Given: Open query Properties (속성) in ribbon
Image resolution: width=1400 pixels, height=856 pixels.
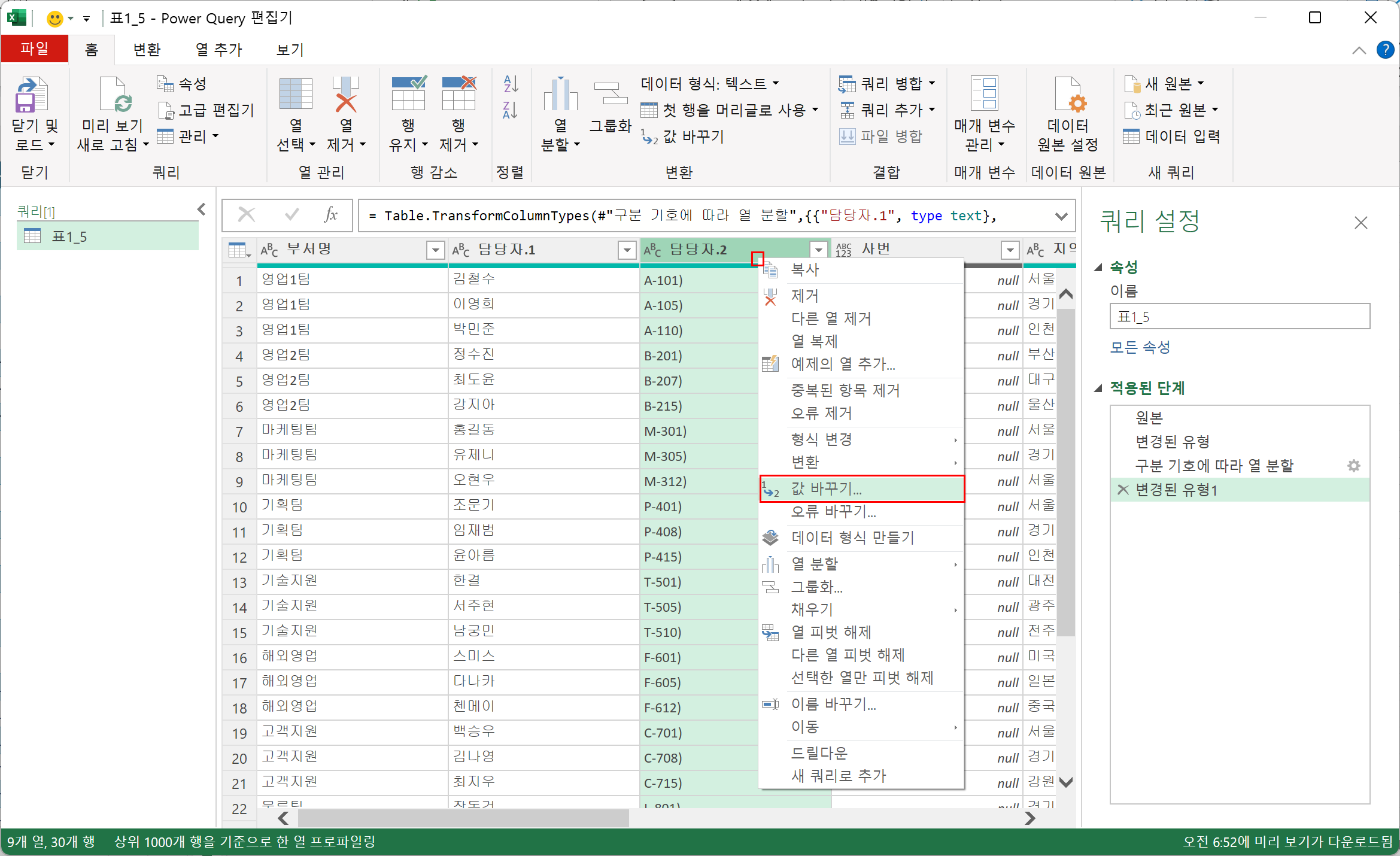Looking at the screenshot, I should tap(182, 83).
